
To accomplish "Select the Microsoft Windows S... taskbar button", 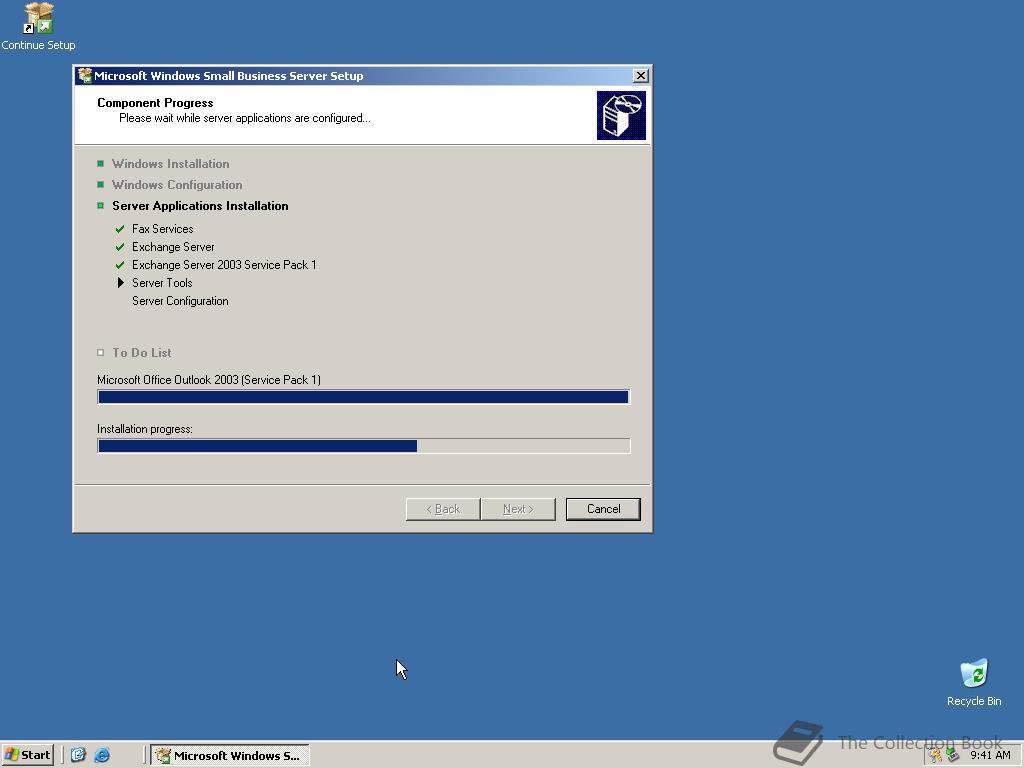I will coord(230,756).
